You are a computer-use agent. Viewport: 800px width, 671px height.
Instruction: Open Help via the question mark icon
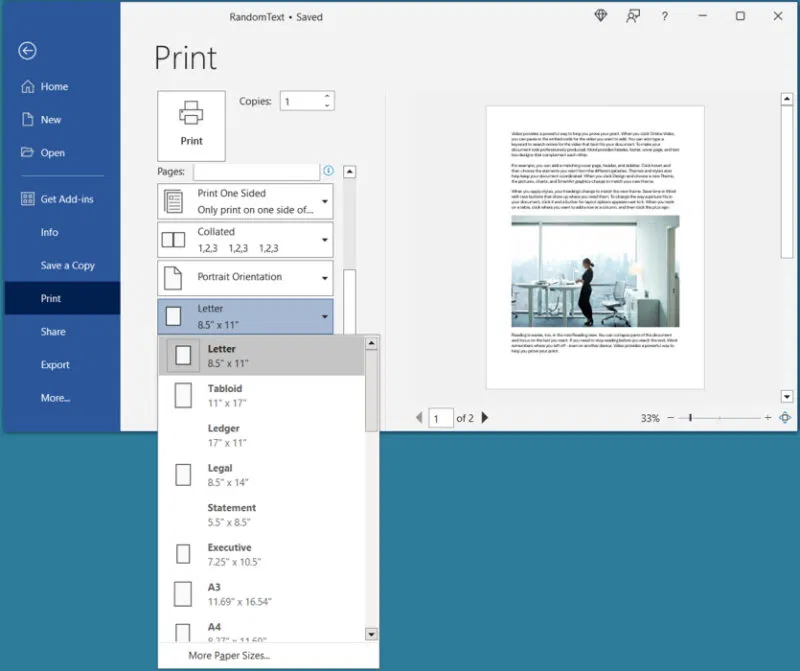(x=664, y=16)
